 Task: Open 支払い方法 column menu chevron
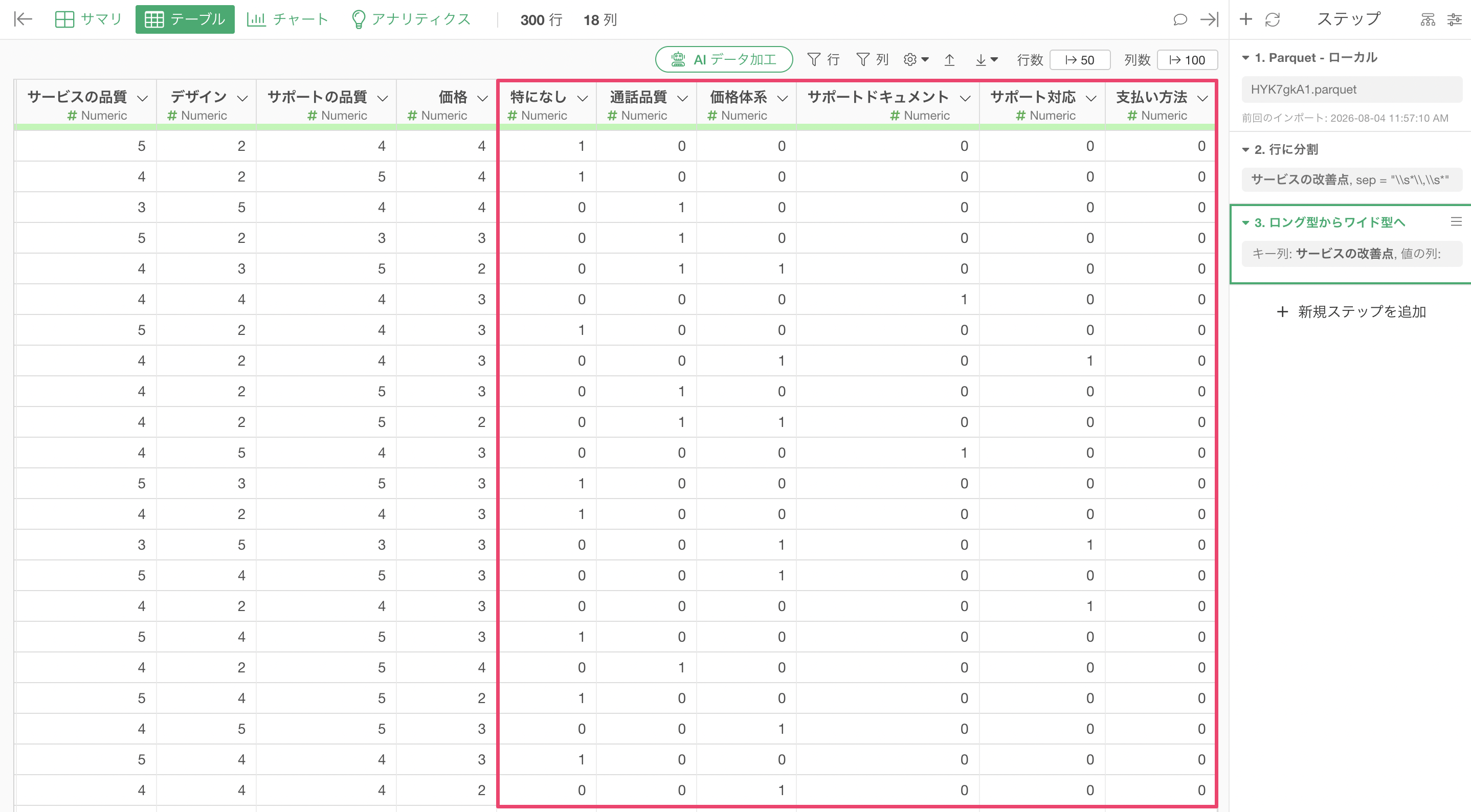click(1202, 98)
